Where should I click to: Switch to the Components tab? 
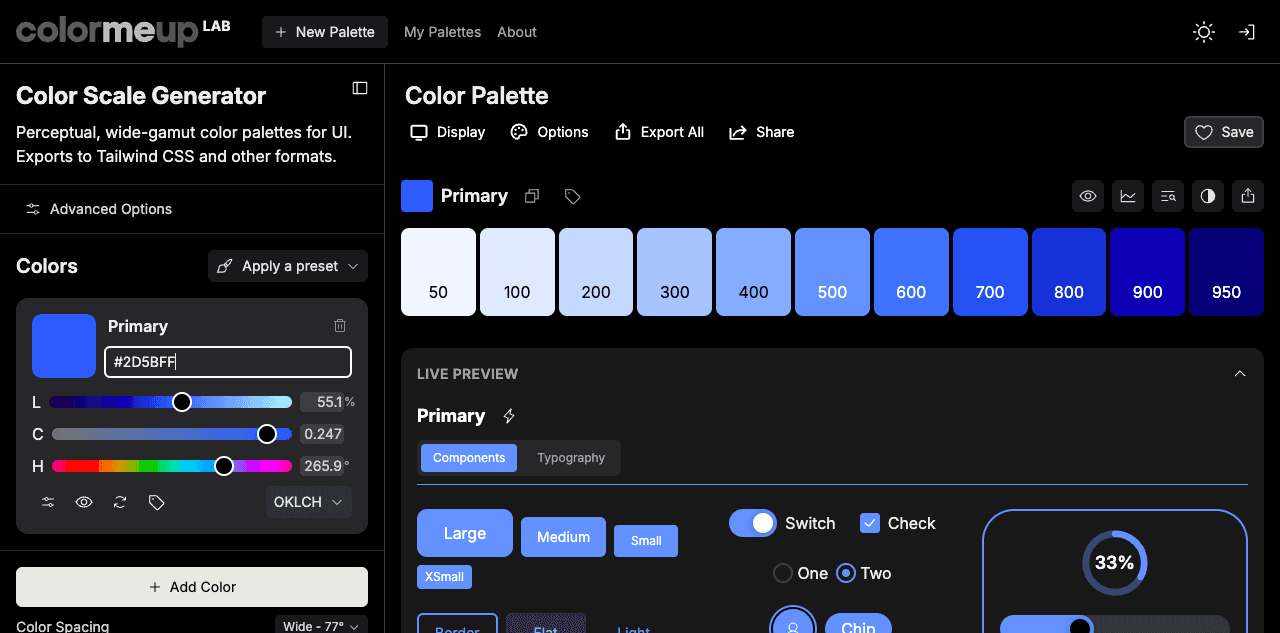pos(469,458)
